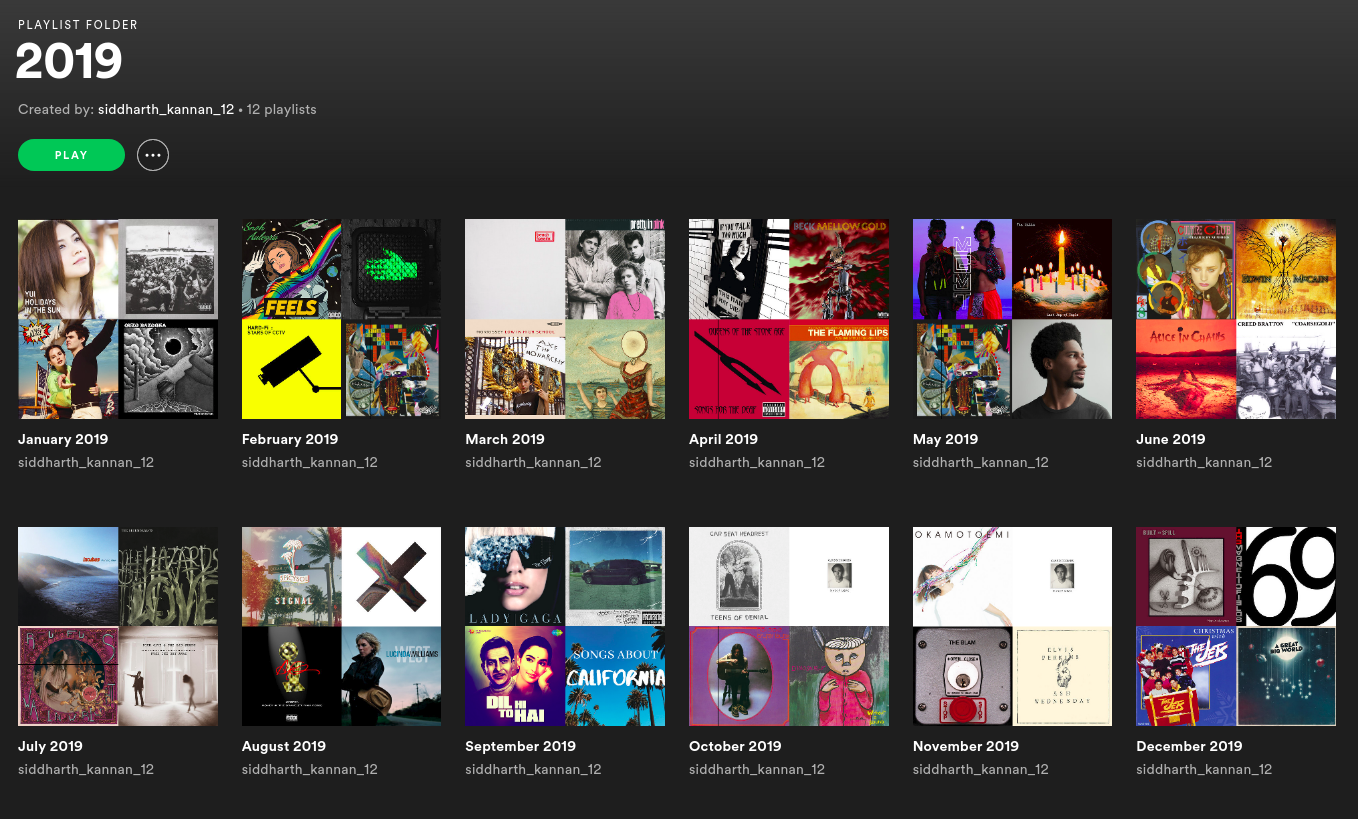1358x819 pixels.
Task: Click the owner name under May 2019
Action: 981,462
